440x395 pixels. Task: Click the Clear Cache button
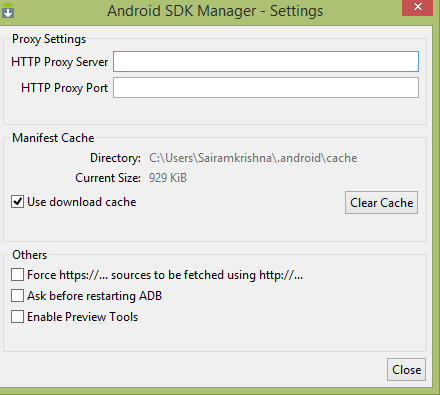[x=381, y=203]
